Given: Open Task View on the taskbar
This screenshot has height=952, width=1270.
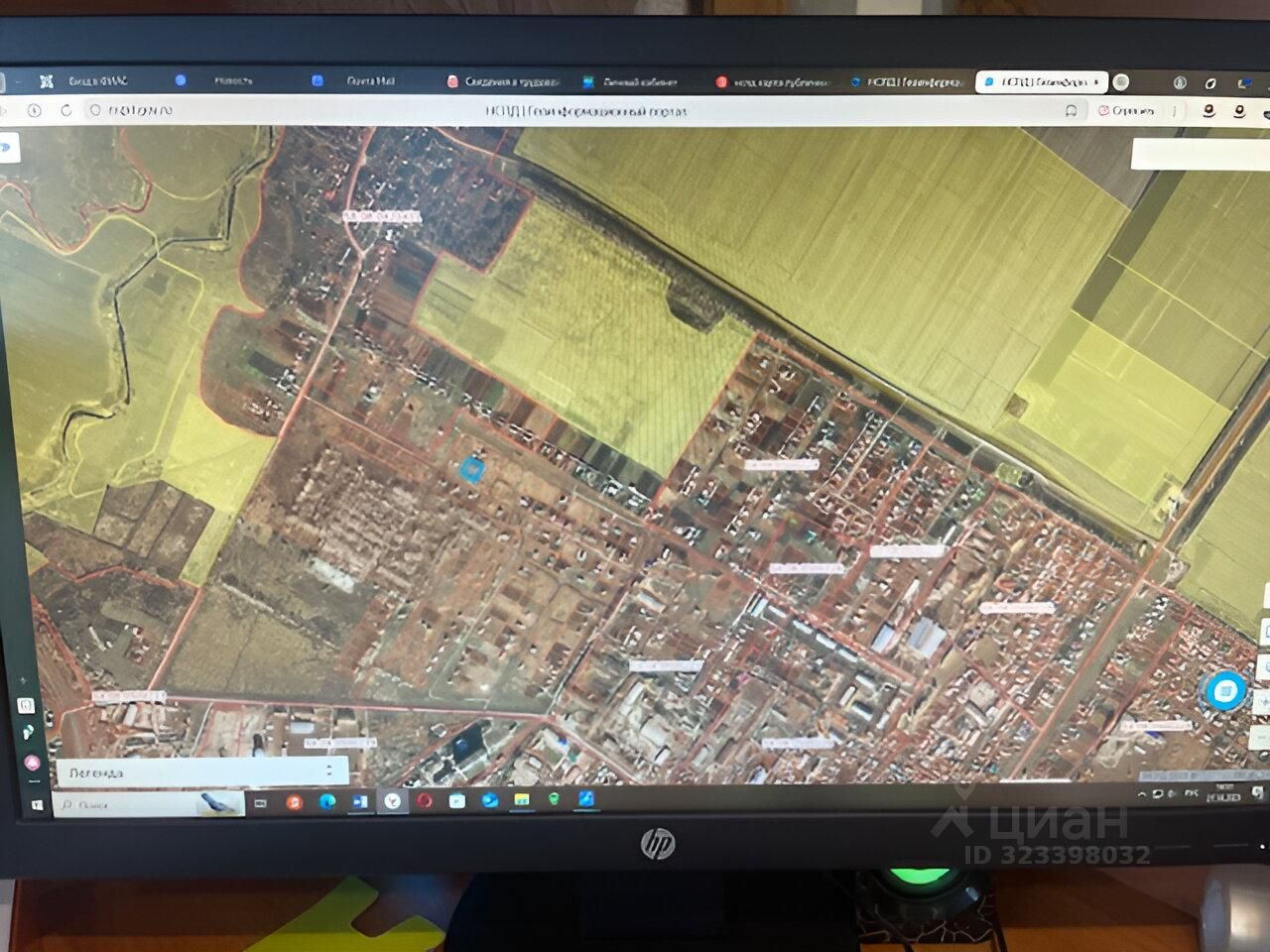Looking at the screenshot, I should [x=261, y=802].
